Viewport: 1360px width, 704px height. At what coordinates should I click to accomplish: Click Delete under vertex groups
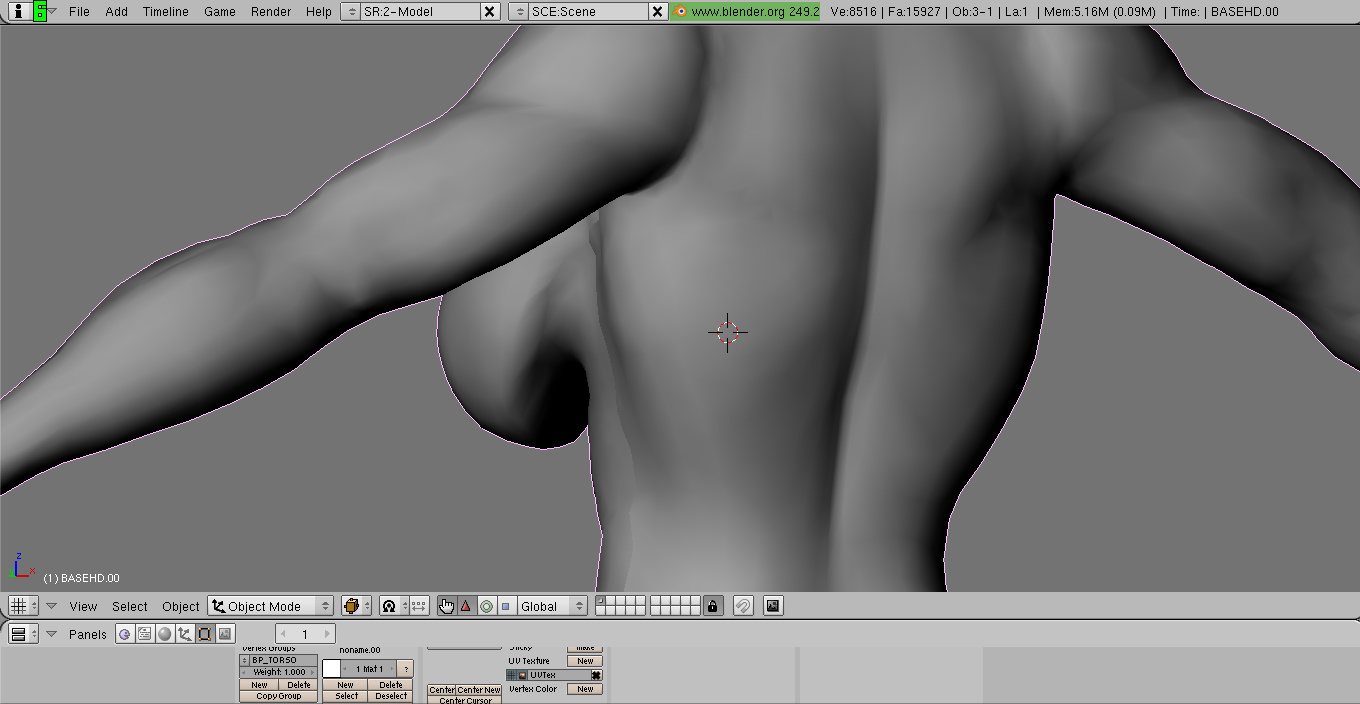[x=299, y=685]
